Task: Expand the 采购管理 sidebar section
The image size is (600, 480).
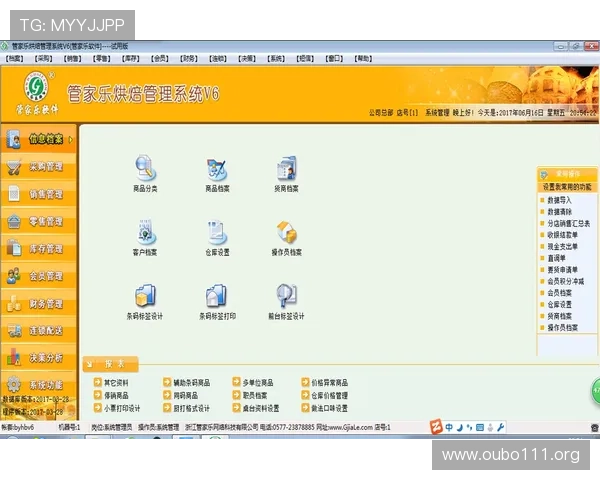Action: click(x=38, y=167)
